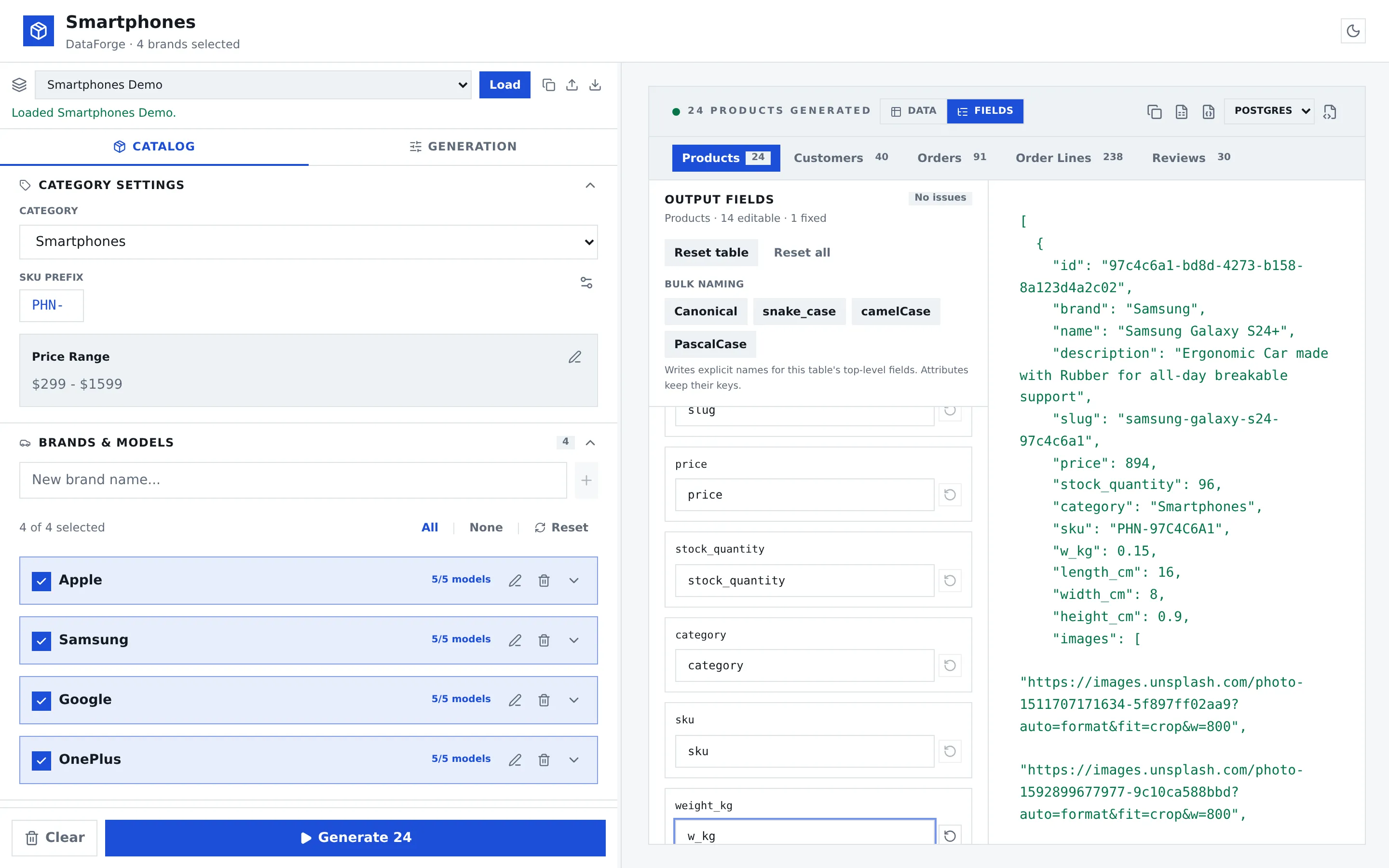Open the Smartphones Demo preset dropdown
The image size is (1389, 868).
(253, 85)
